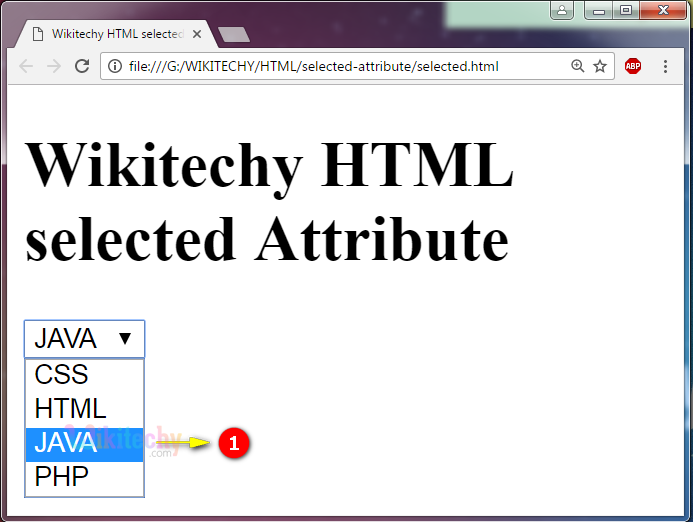The width and height of the screenshot is (693, 522).
Task: Open the Chrome three-dot menu
Action: click(666, 67)
